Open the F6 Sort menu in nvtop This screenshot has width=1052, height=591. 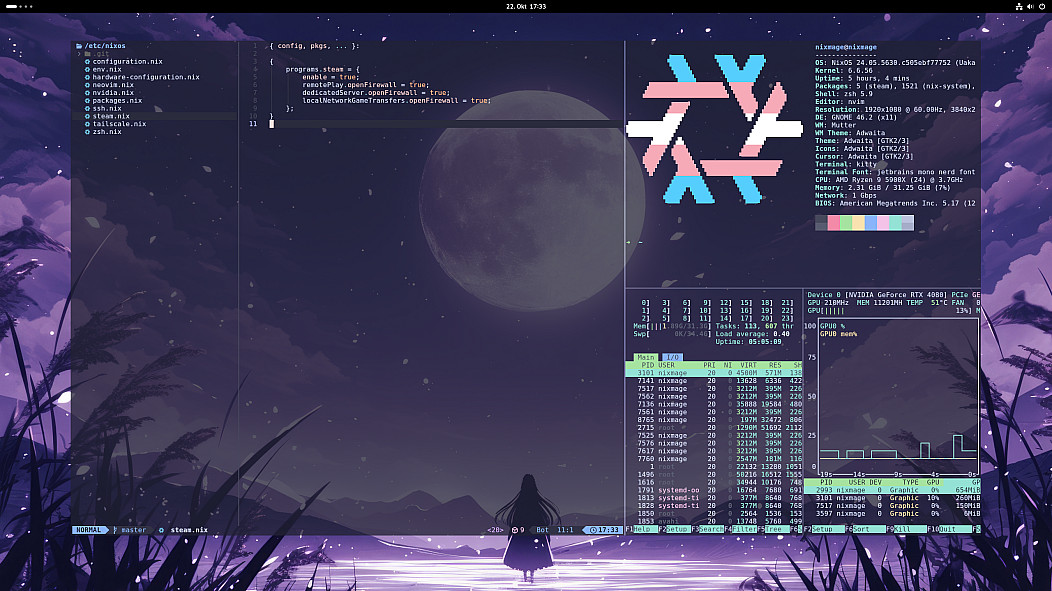click(864, 529)
